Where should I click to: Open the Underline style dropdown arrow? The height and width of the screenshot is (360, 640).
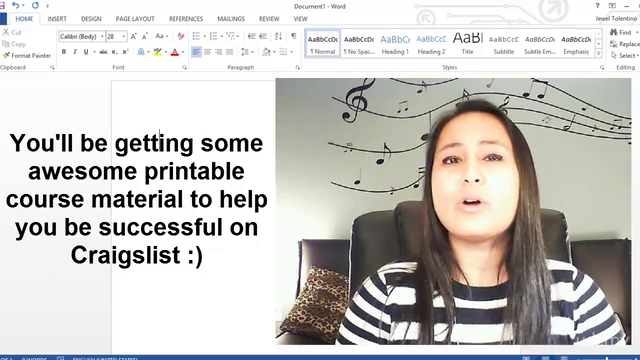(94, 52)
